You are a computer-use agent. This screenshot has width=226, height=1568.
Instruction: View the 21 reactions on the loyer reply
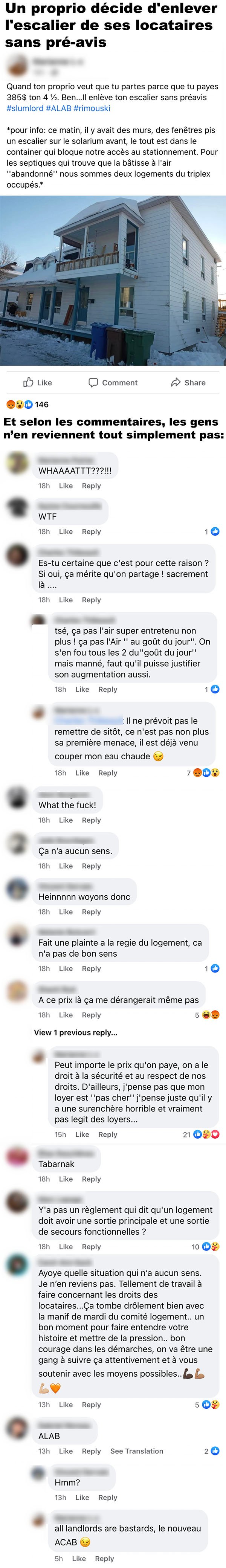(x=201, y=1134)
